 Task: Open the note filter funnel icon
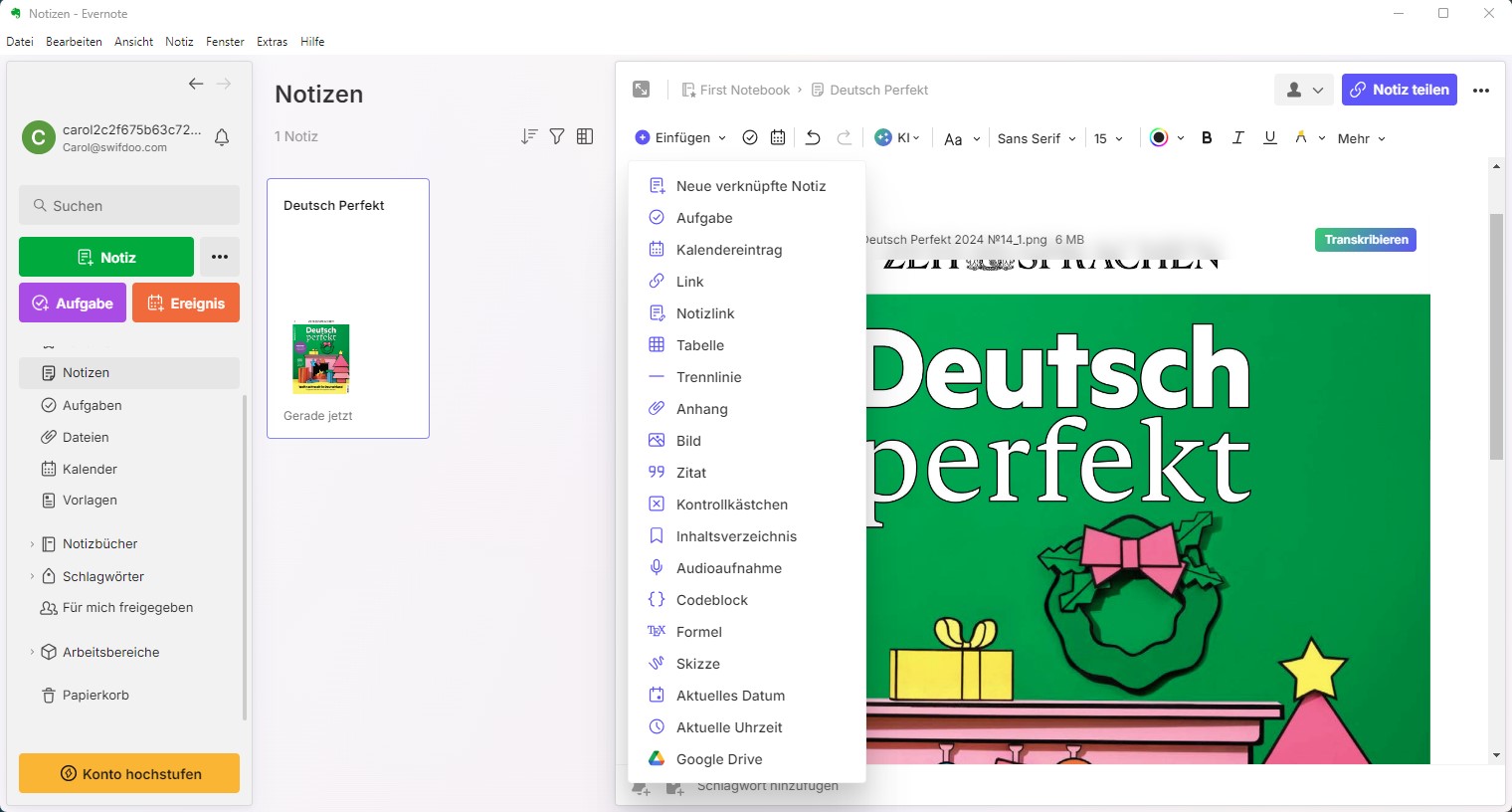[557, 136]
